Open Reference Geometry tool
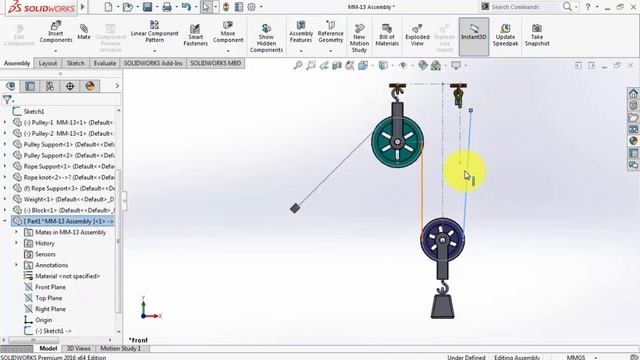Viewport: 640px width, 360px height. click(331, 32)
